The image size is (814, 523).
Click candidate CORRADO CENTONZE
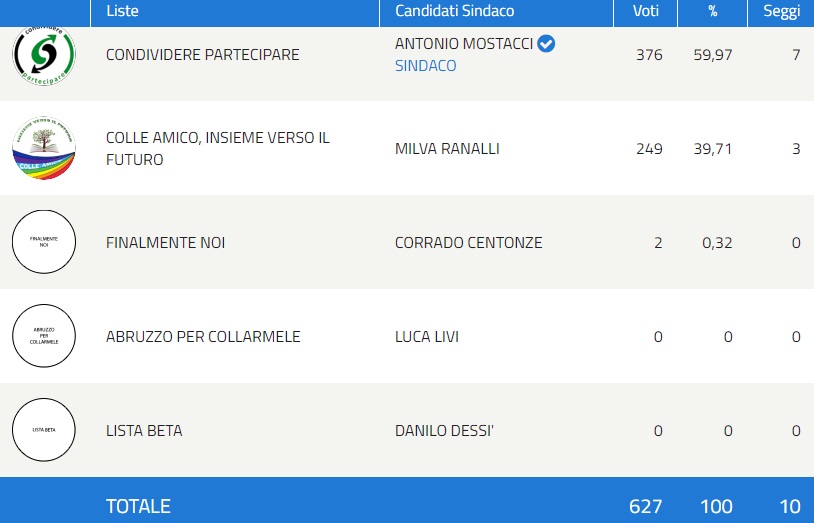point(468,243)
